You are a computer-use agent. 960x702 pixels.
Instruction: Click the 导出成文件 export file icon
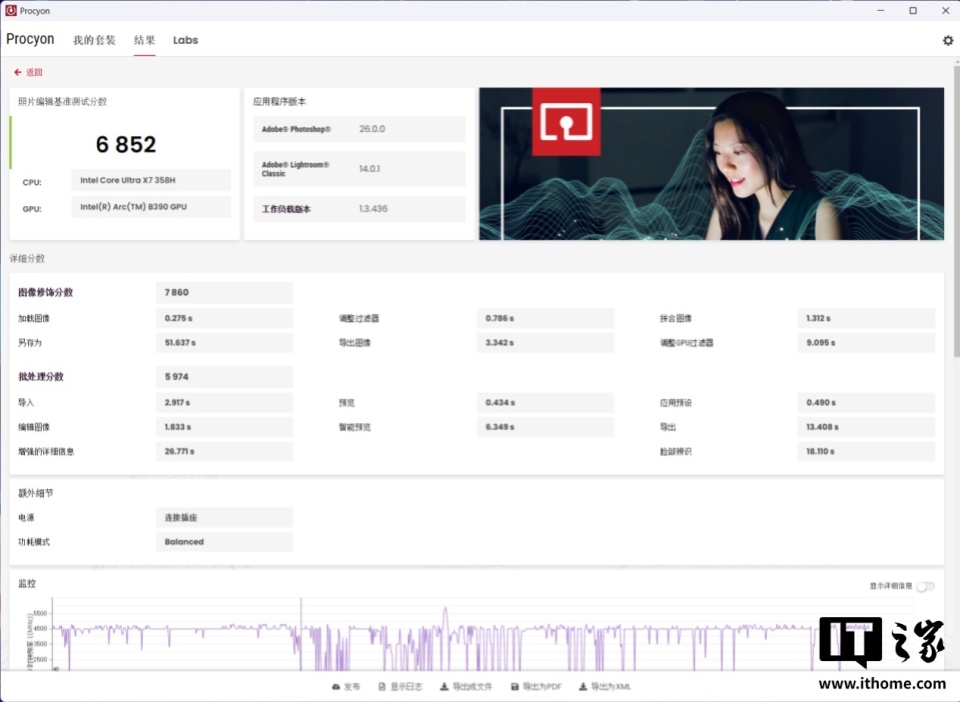444,687
